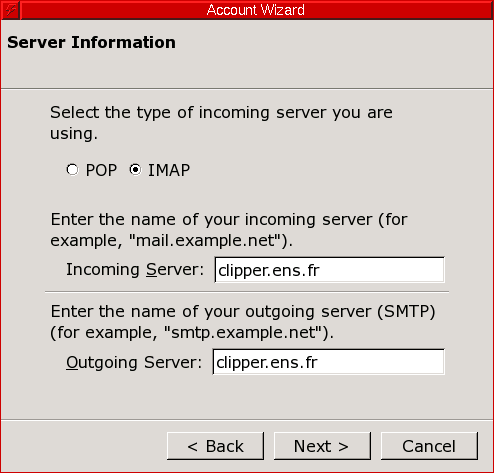Viewport: 494px width, 473px height.
Task: Select the IMAP radio button
Action: point(135,170)
